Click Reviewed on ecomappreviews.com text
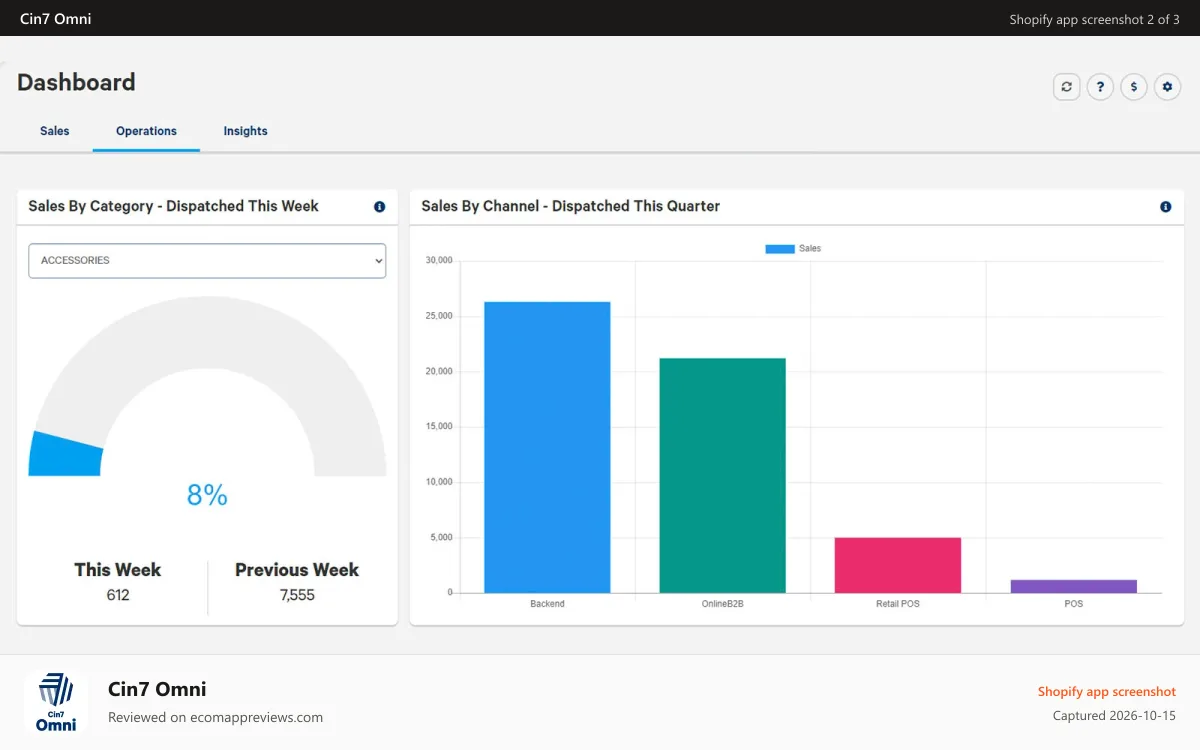 [x=215, y=717]
